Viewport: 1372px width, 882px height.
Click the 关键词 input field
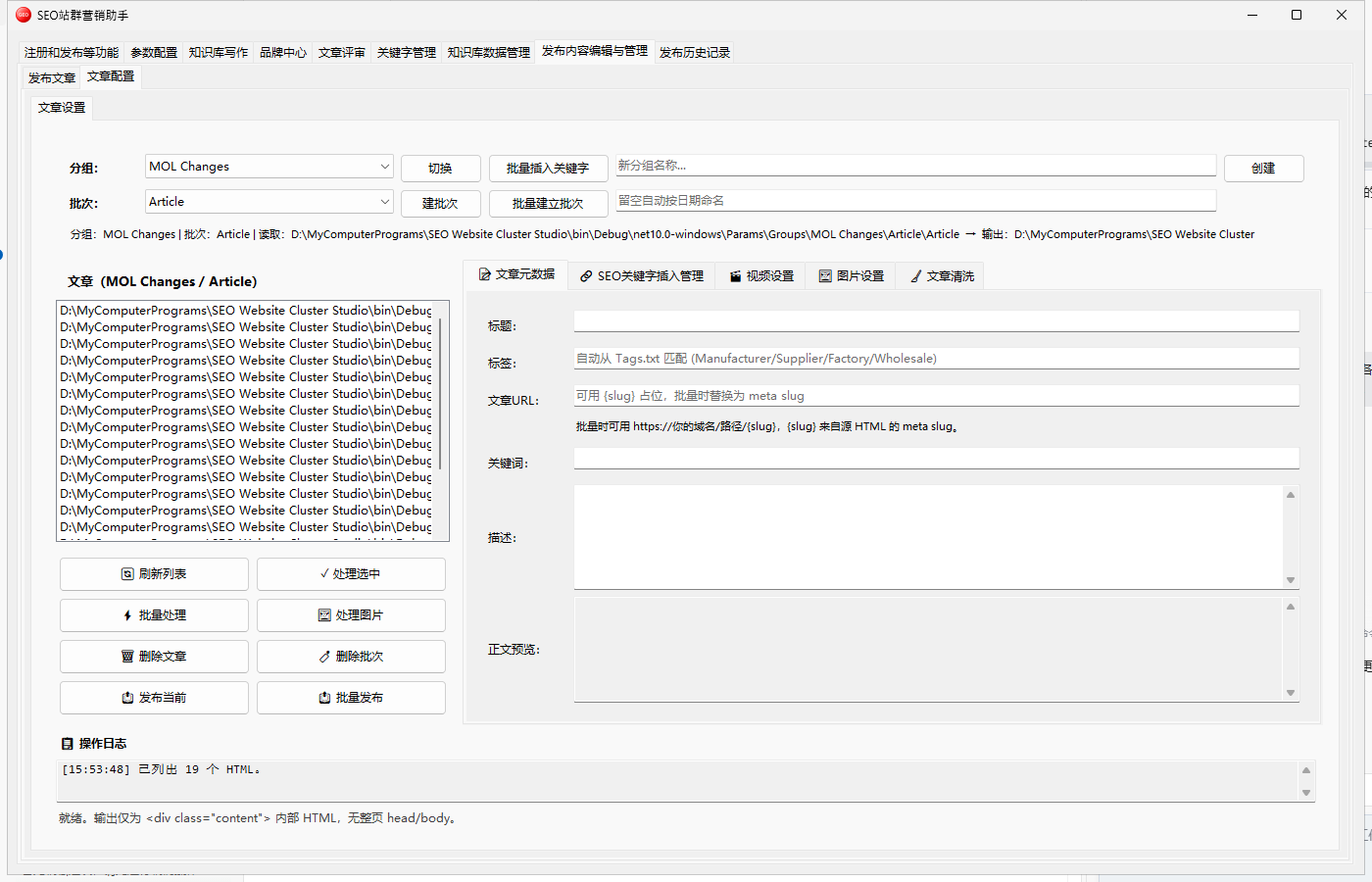tap(937, 458)
